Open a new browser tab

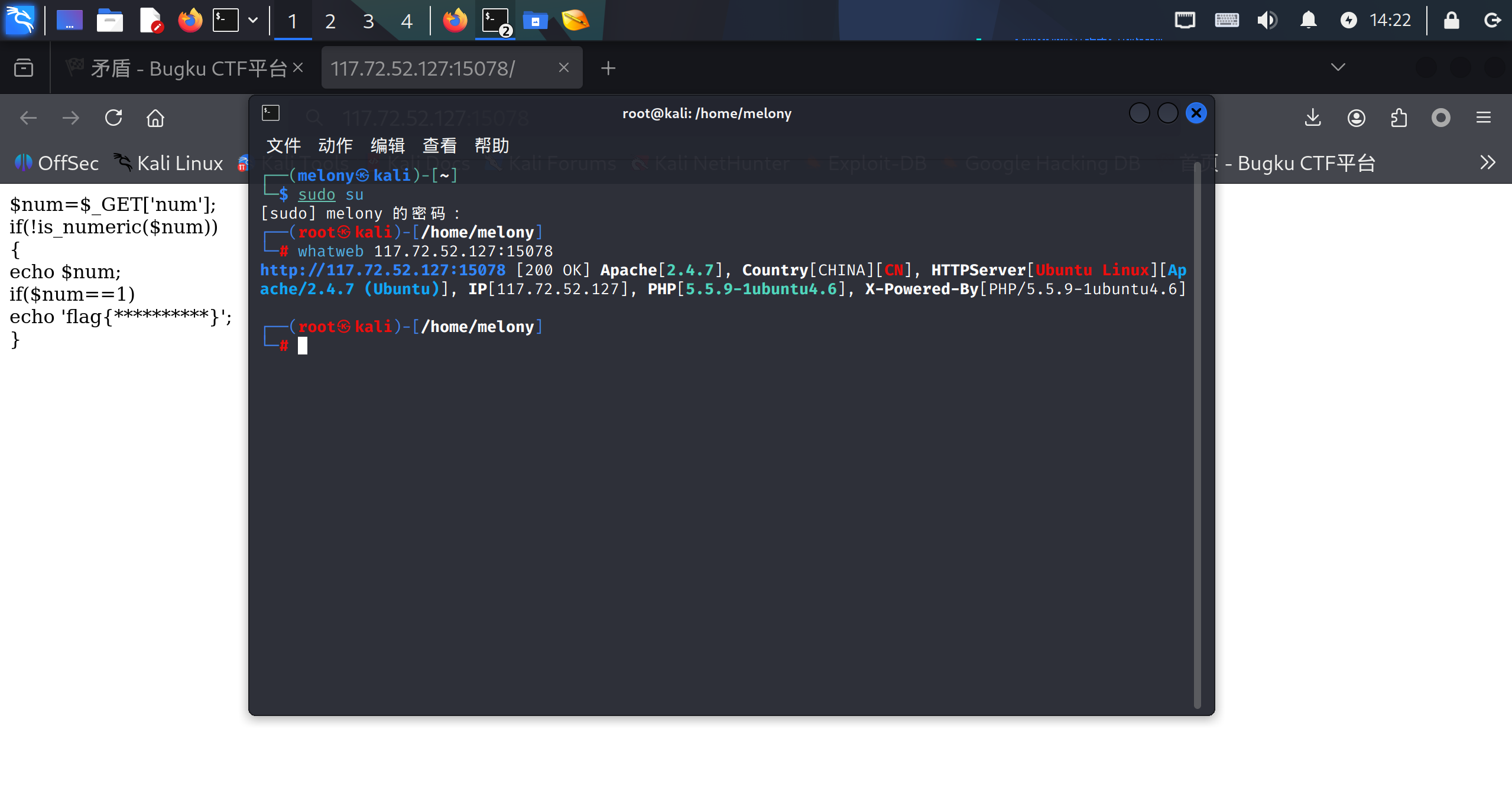(608, 69)
